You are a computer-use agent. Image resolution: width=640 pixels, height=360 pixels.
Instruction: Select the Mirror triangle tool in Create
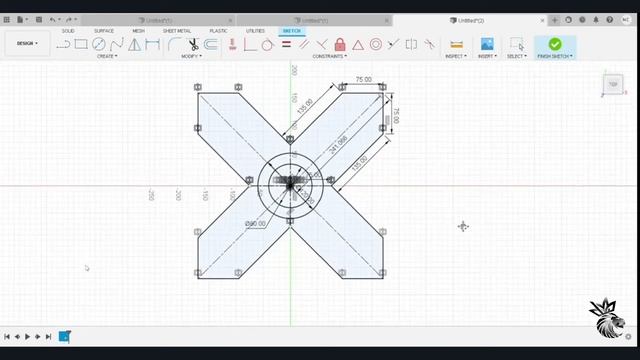point(135,44)
